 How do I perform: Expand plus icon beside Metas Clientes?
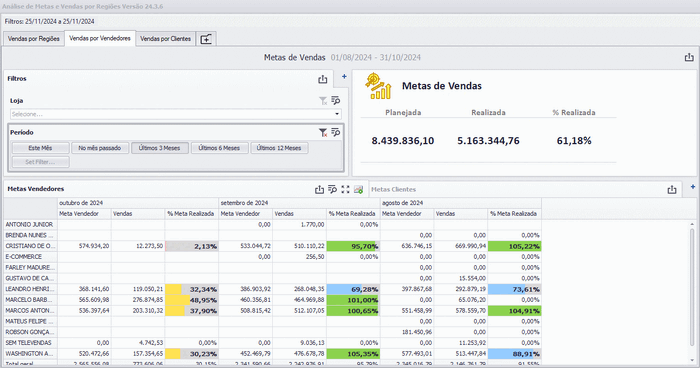click(693, 187)
